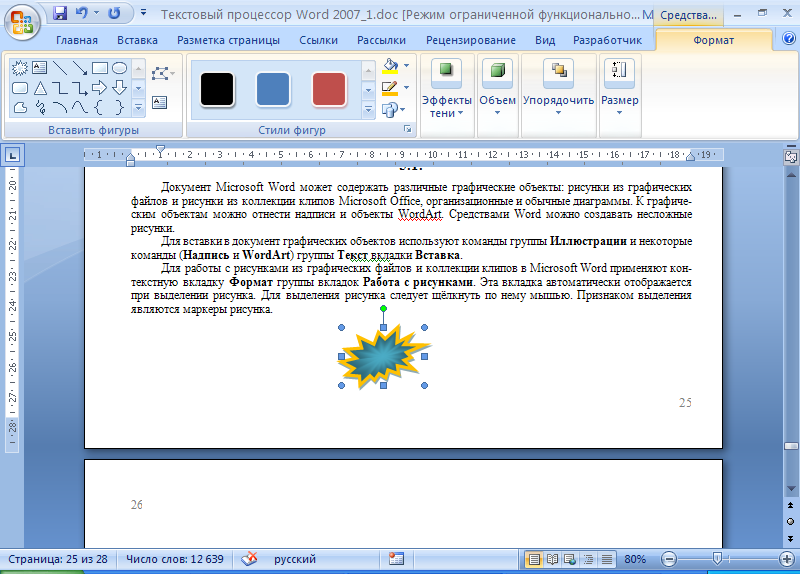The image size is (800, 574).
Task: Select the Right Brace shape
Action: [119, 107]
